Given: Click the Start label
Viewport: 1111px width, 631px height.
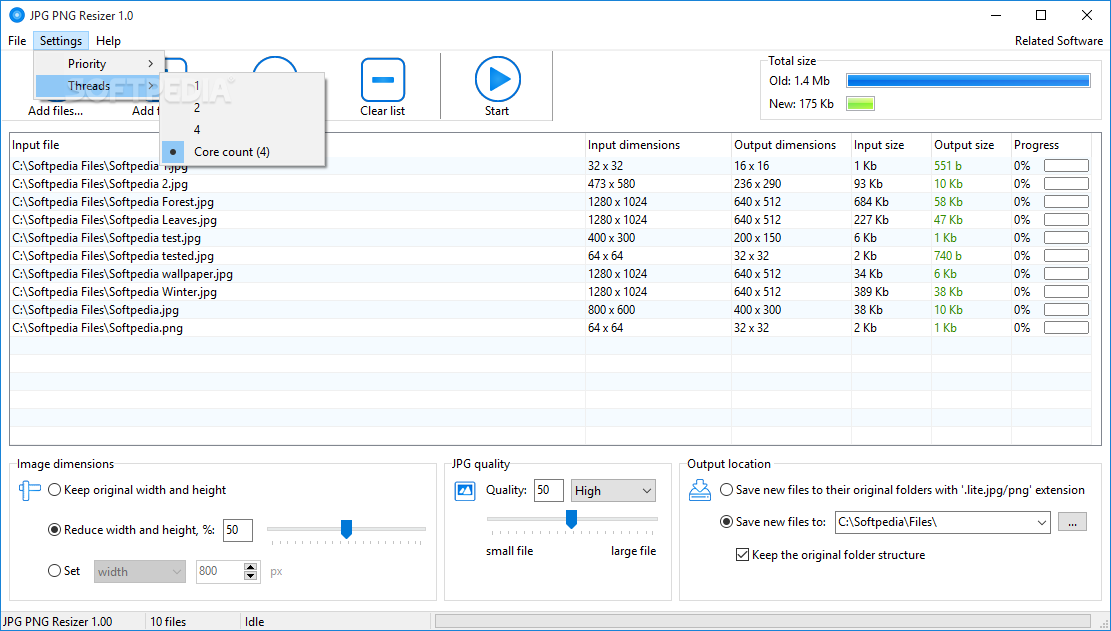Looking at the screenshot, I should point(497,110).
